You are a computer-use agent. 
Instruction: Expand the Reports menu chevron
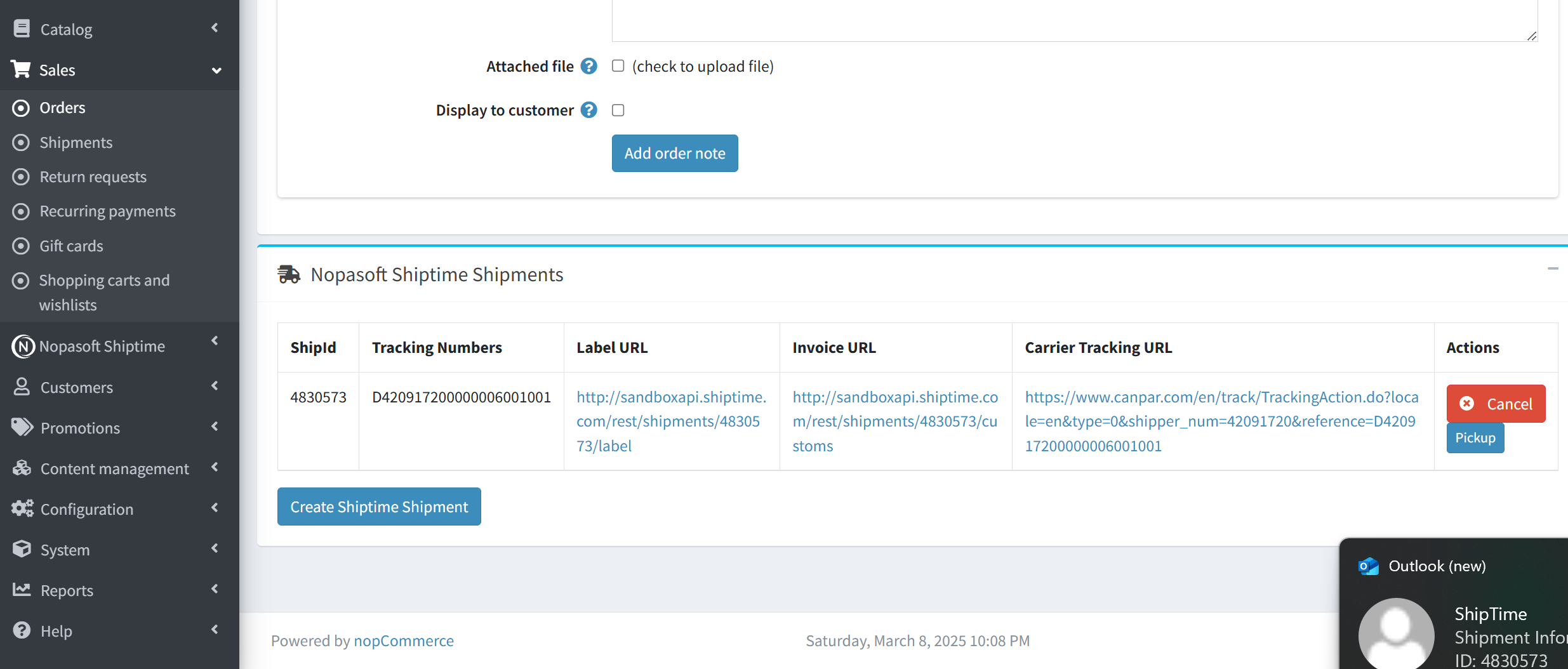(215, 589)
